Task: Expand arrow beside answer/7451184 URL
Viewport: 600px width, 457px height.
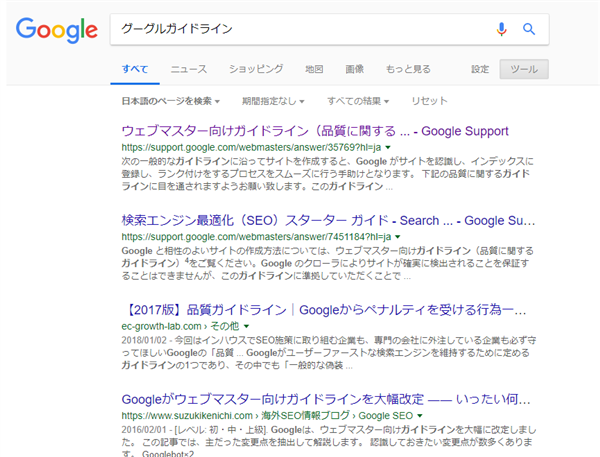Action: coord(398,237)
